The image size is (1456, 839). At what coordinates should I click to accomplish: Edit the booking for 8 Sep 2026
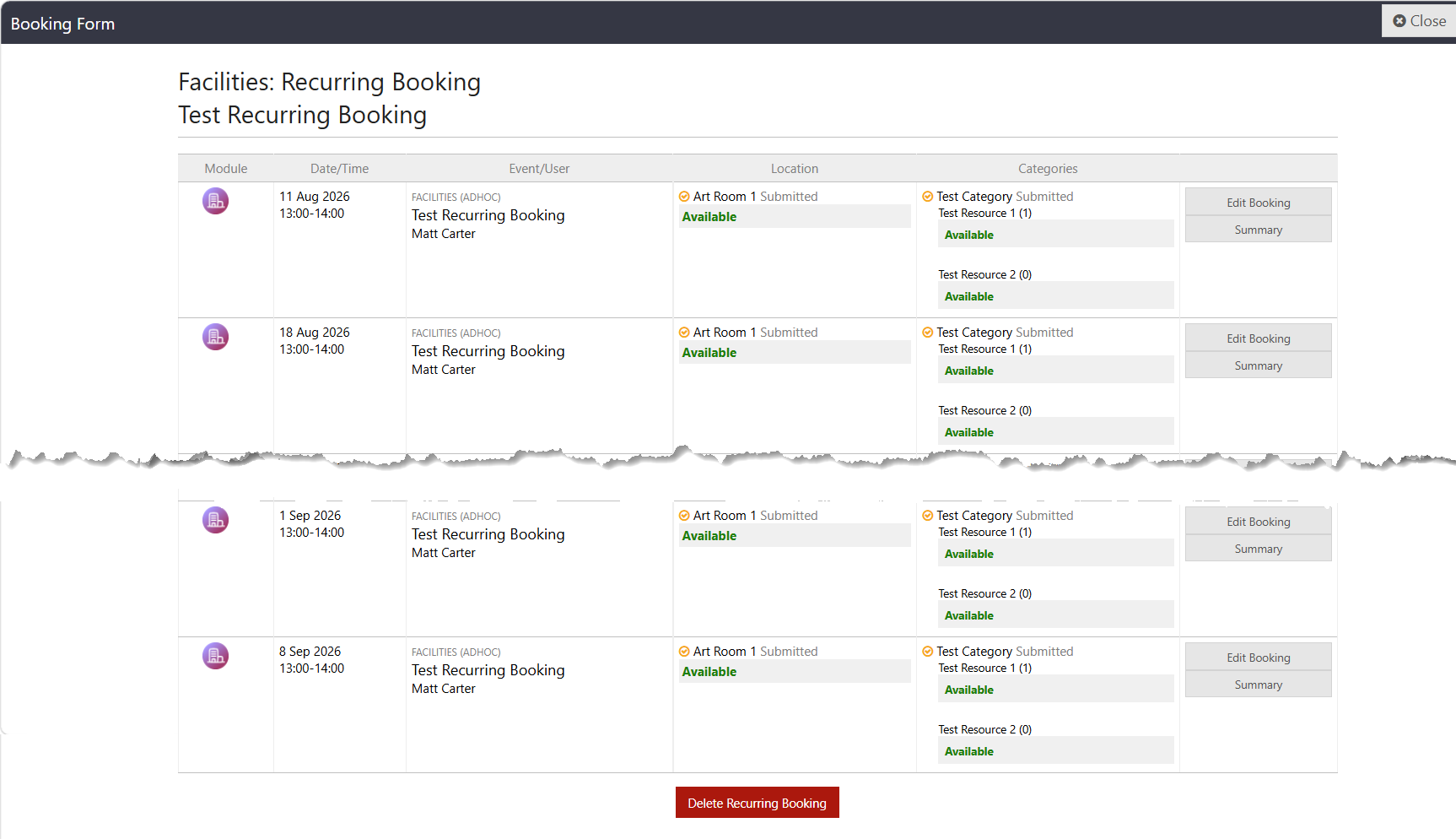pyautogui.click(x=1258, y=658)
